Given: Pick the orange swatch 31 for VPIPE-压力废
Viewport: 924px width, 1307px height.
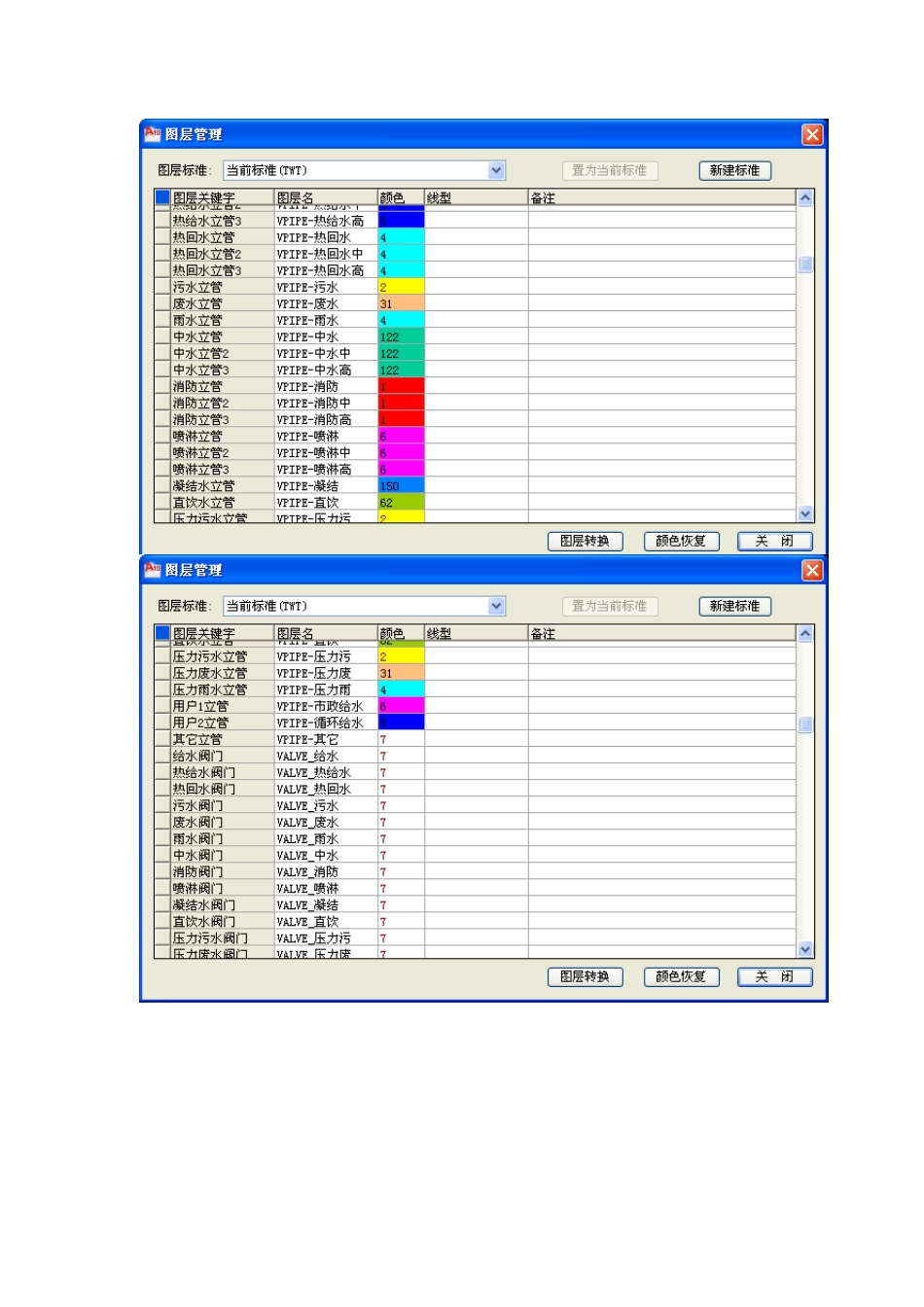Looking at the screenshot, I should [x=401, y=673].
